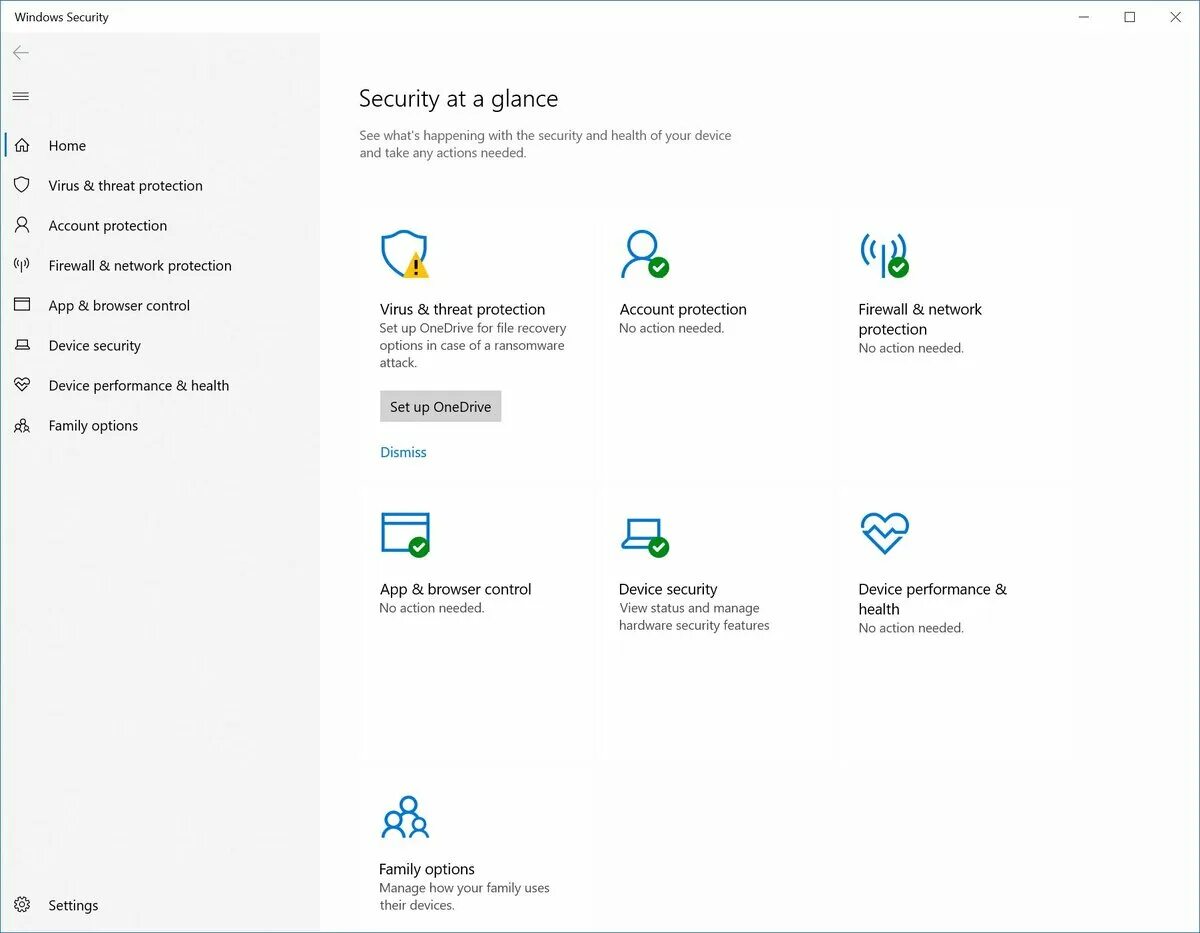Click the Virus & threat protection shield tile icon
The height and width of the screenshot is (933, 1200).
coord(404,254)
